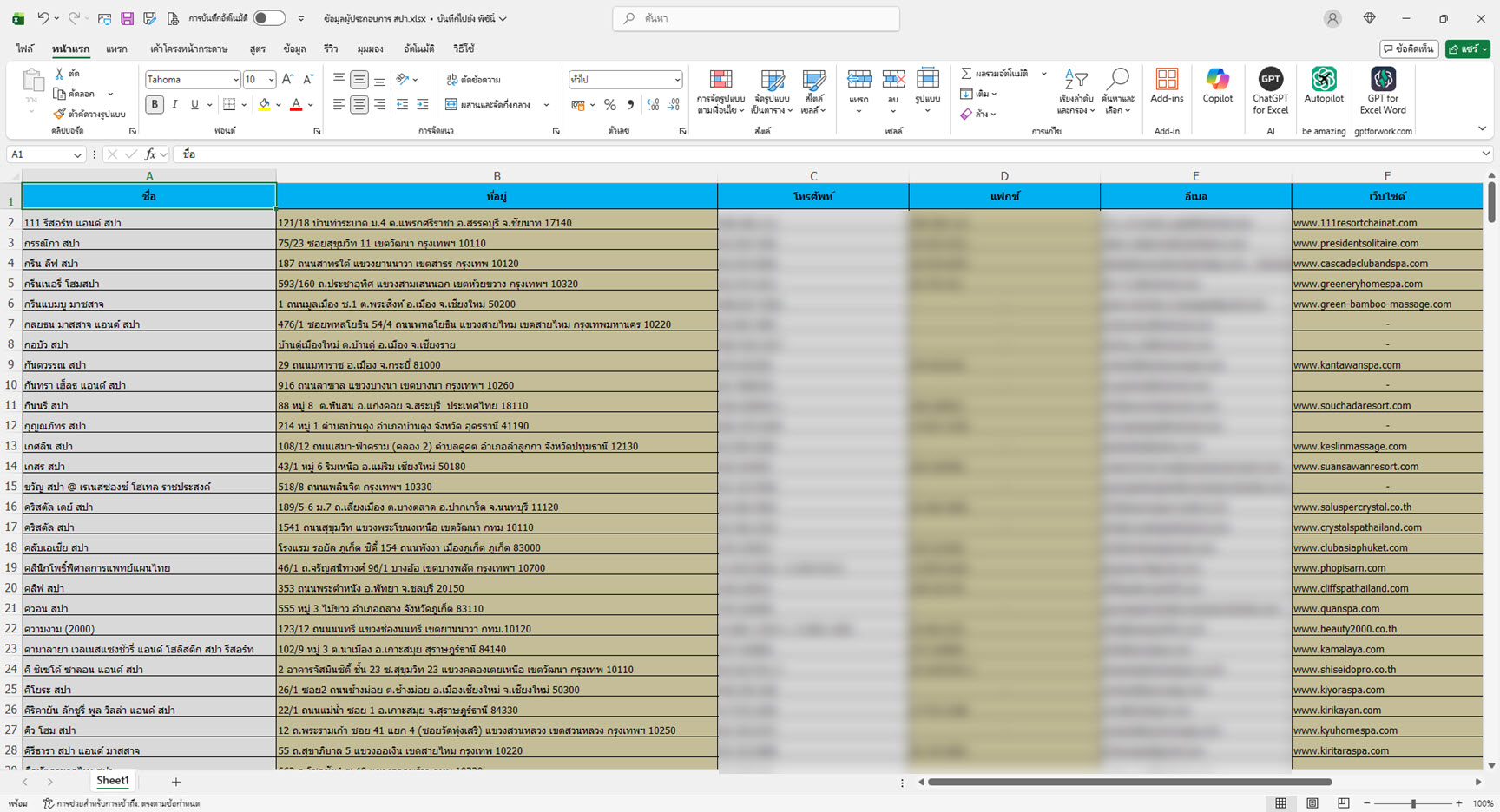Expand the Tahoma font name dropdown
This screenshot has width=1500, height=812.
pyautogui.click(x=235, y=80)
